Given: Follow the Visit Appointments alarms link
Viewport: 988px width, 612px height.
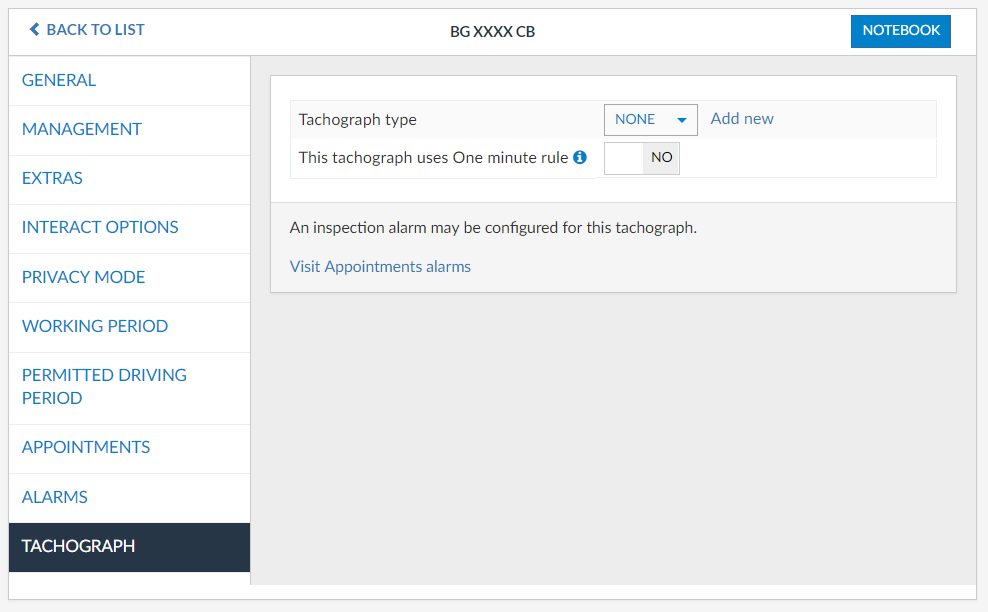Looking at the screenshot, I should [x=380, y=266].
